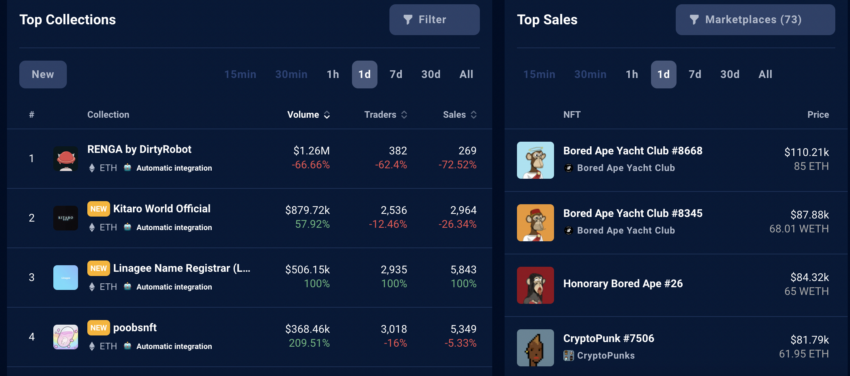Open Bored Ape Yacht Club #8345 image
Image resolution: width=850 pixels, height=376 pixels.
[x=536, y=223]
